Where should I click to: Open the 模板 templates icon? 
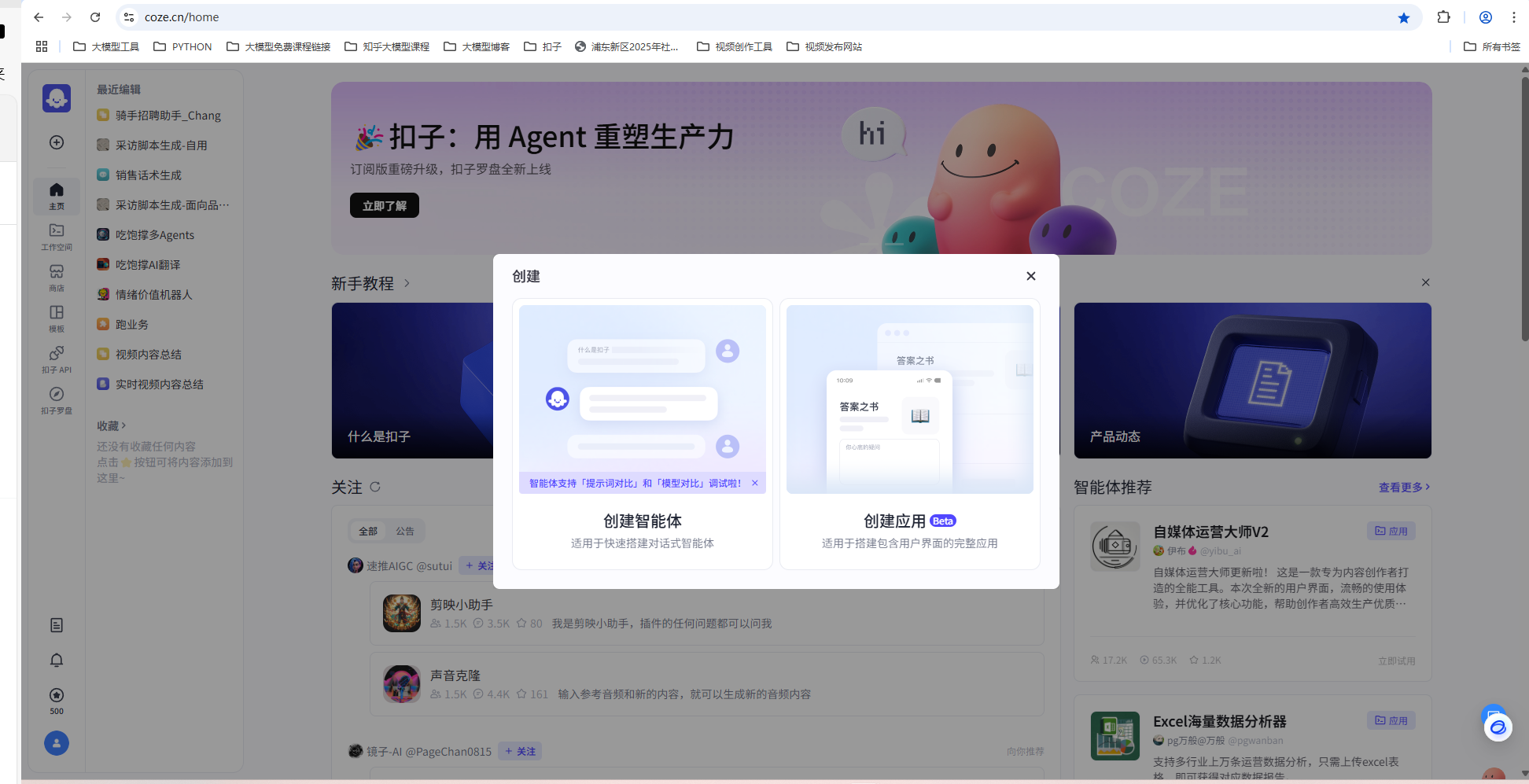tap(57, 318)
